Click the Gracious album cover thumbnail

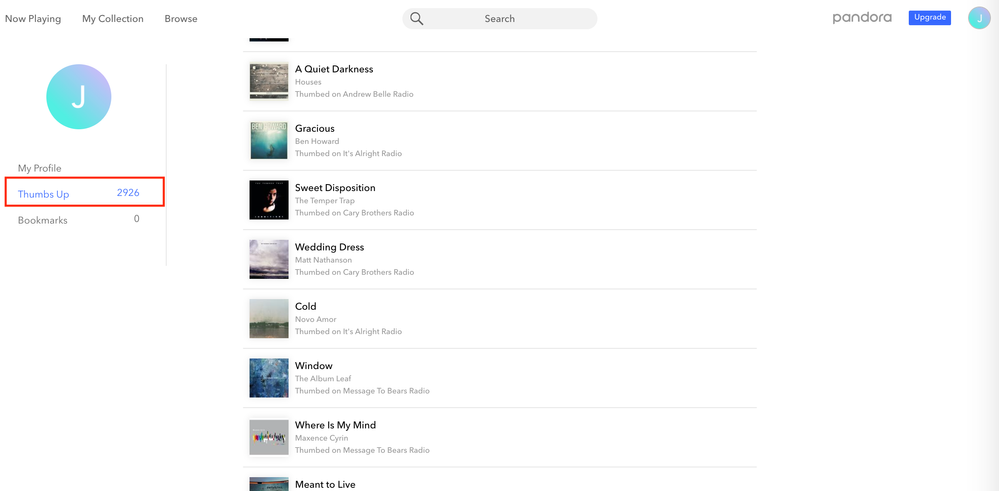[x=269, y=141]
